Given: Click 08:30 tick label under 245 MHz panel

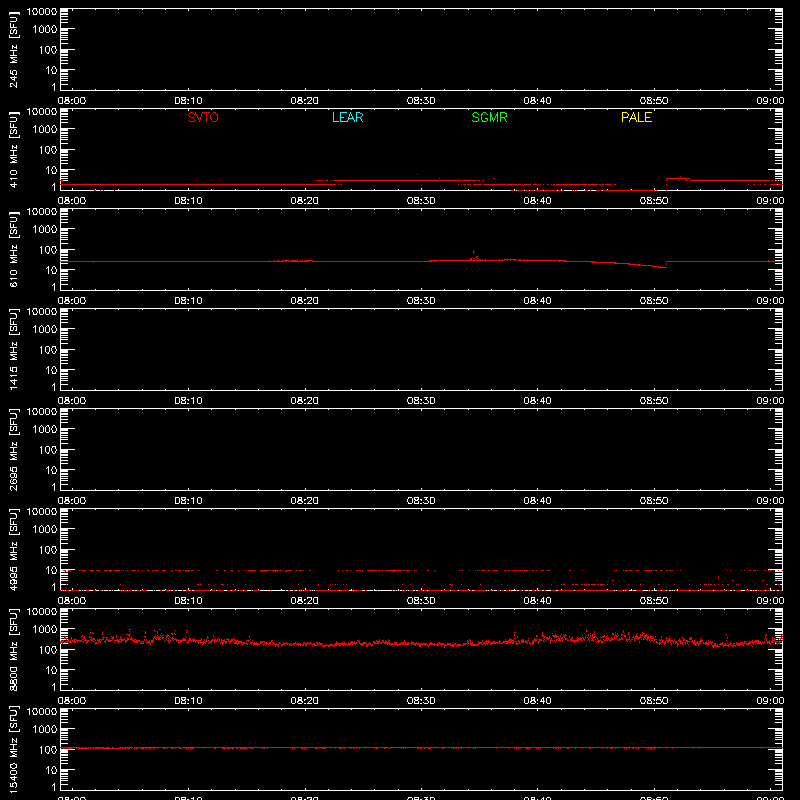Looking at the screenshot, I should coord(421,101).
